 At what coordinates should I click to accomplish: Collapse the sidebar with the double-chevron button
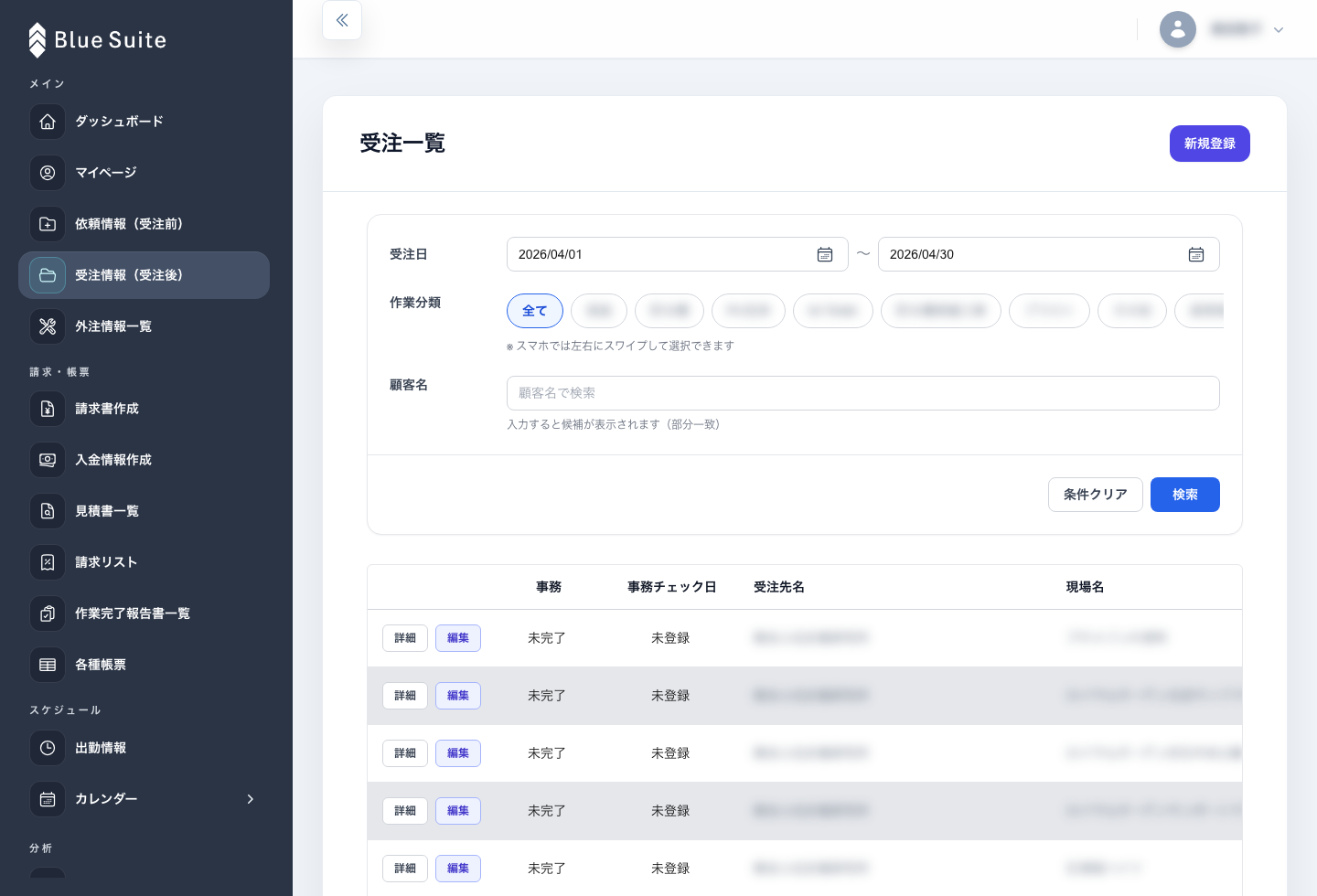(x=341, y=20)
